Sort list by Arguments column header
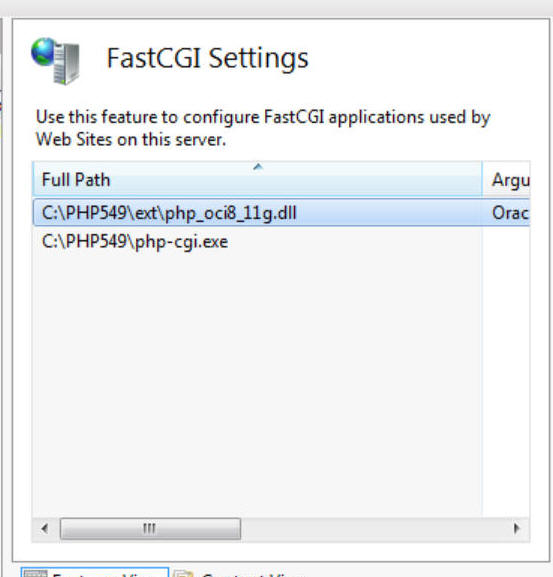The height and width of the screenshot is (577, 553). 506,179
